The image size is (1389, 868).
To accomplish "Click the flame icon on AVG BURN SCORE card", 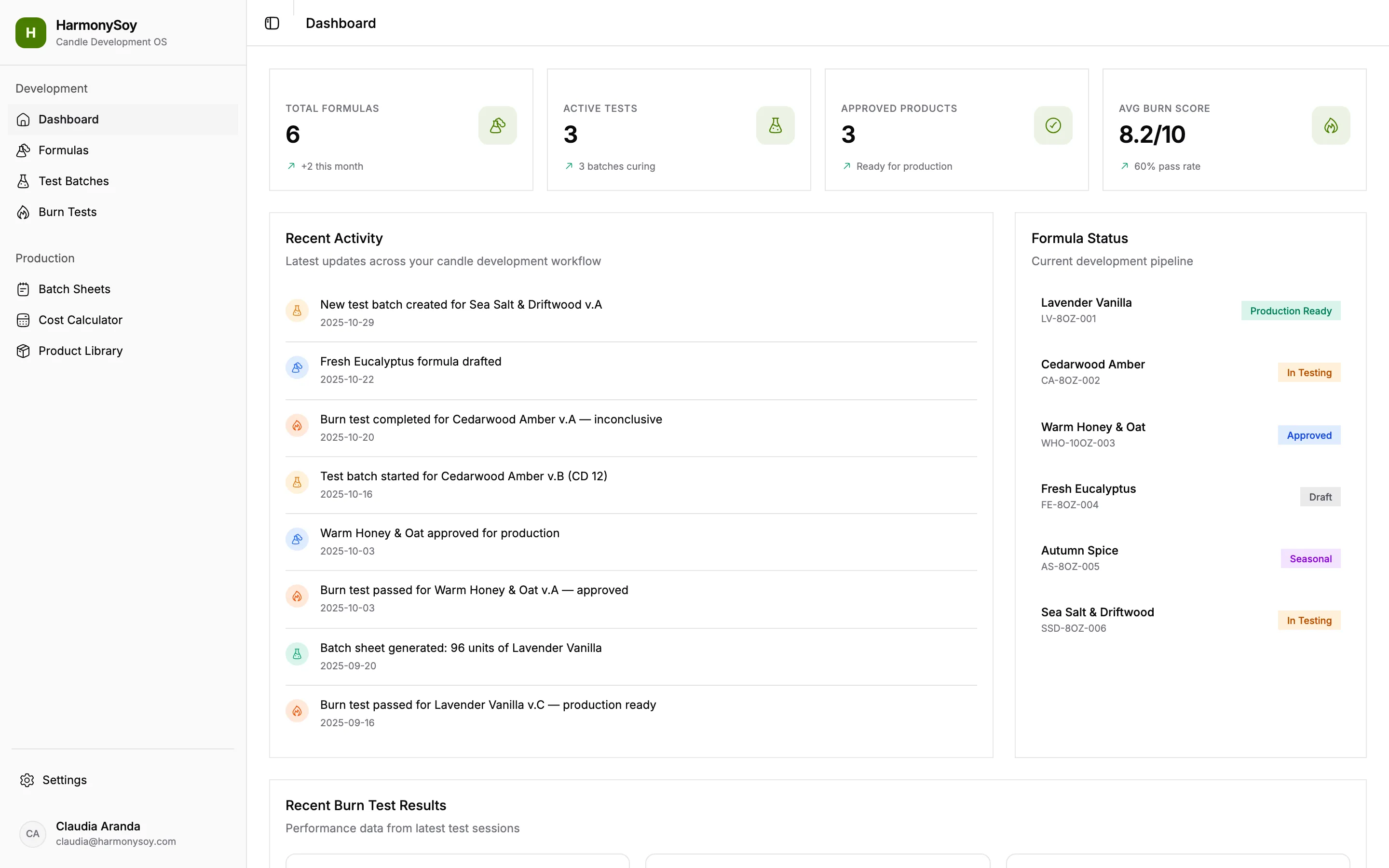I will tap(1331, 125).
